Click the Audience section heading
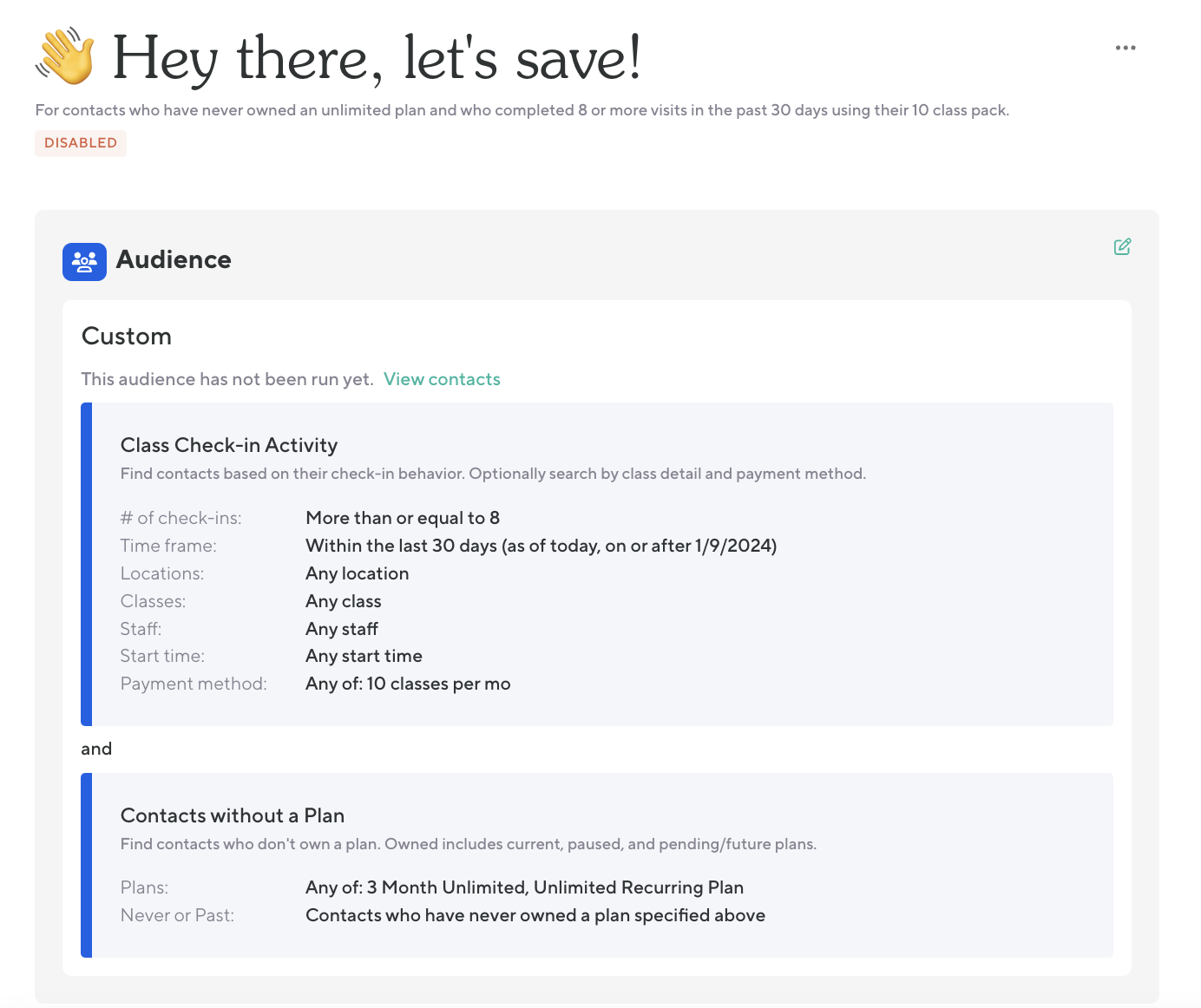The image size is (1201, 1008). pyautogui.click(x=174, y=259)
